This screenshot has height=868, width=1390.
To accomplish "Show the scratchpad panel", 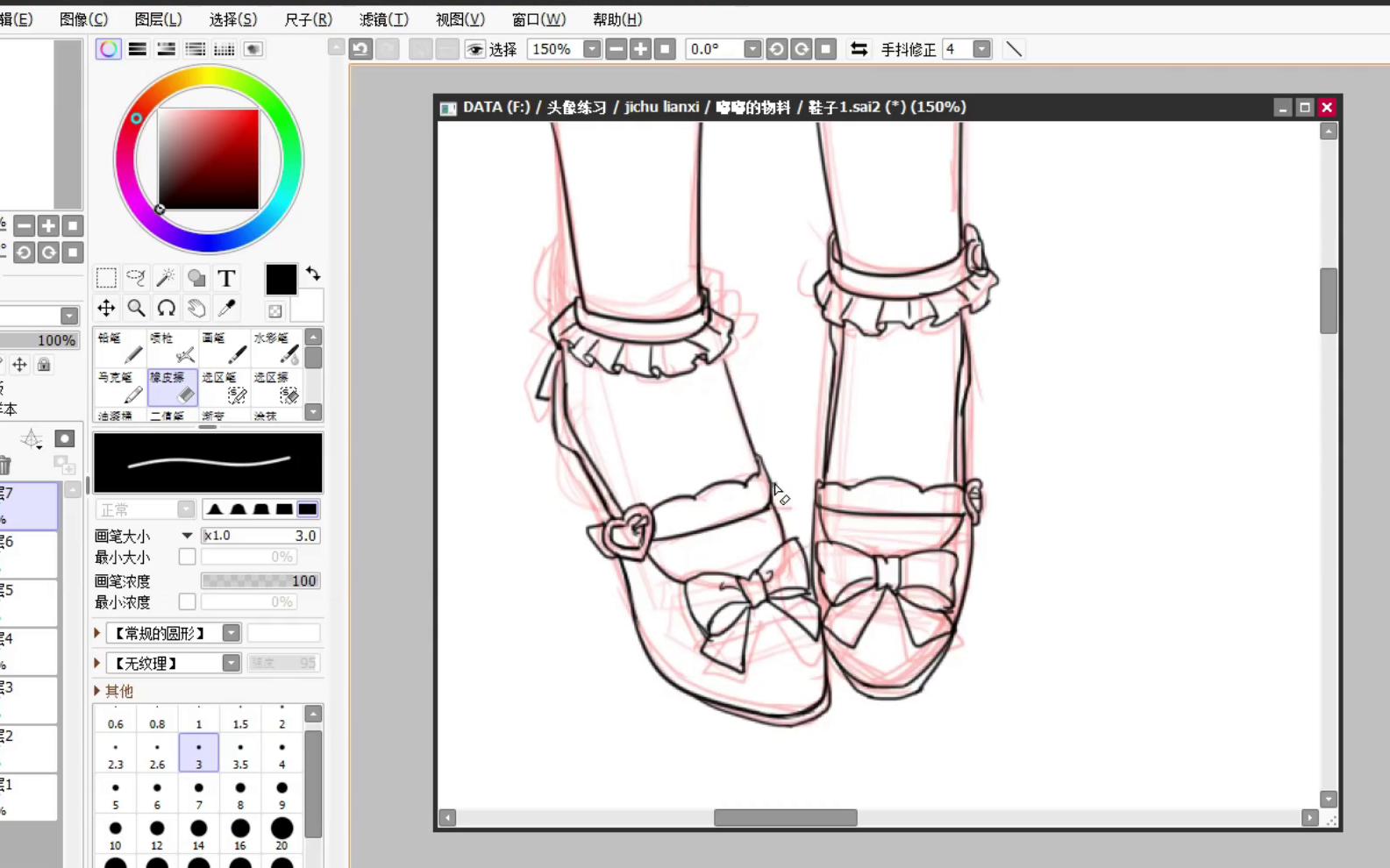I will coord(253,49).
